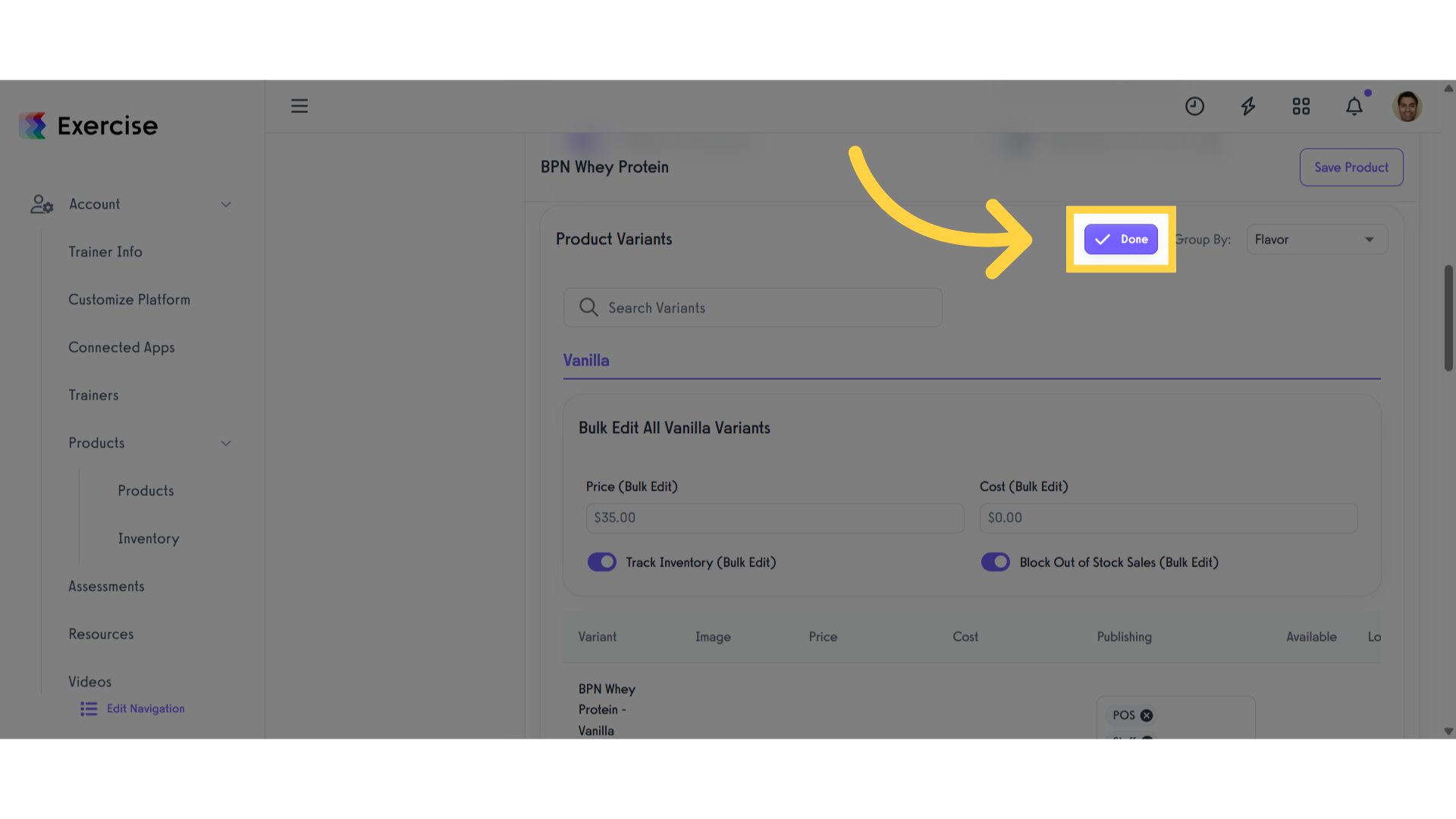Select the Vanilla tab
Image resolution: width=1456 pixels, height=819 pixels.
click(x=586, y=361)
